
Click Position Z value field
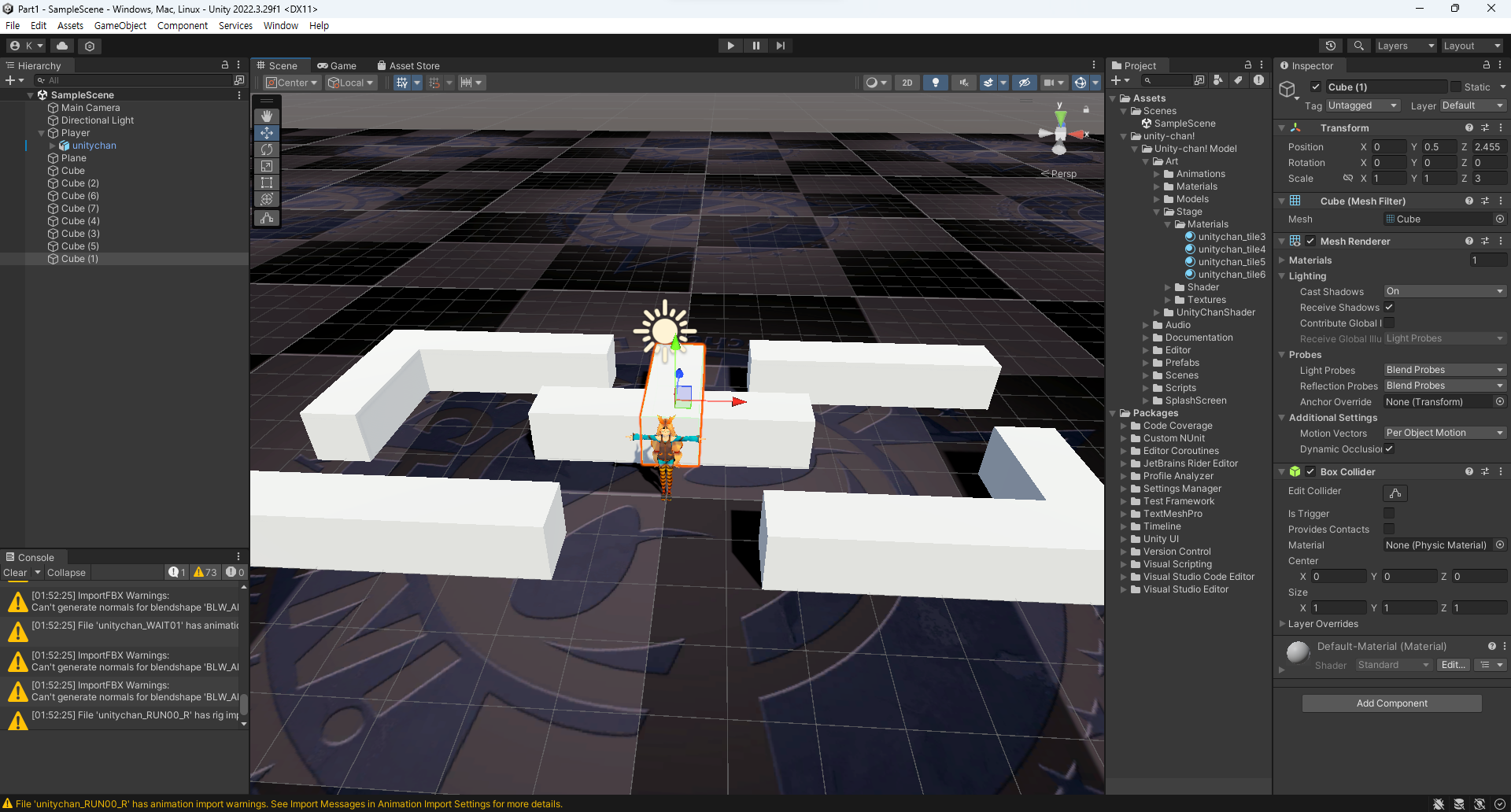[x=1488, y=147]
